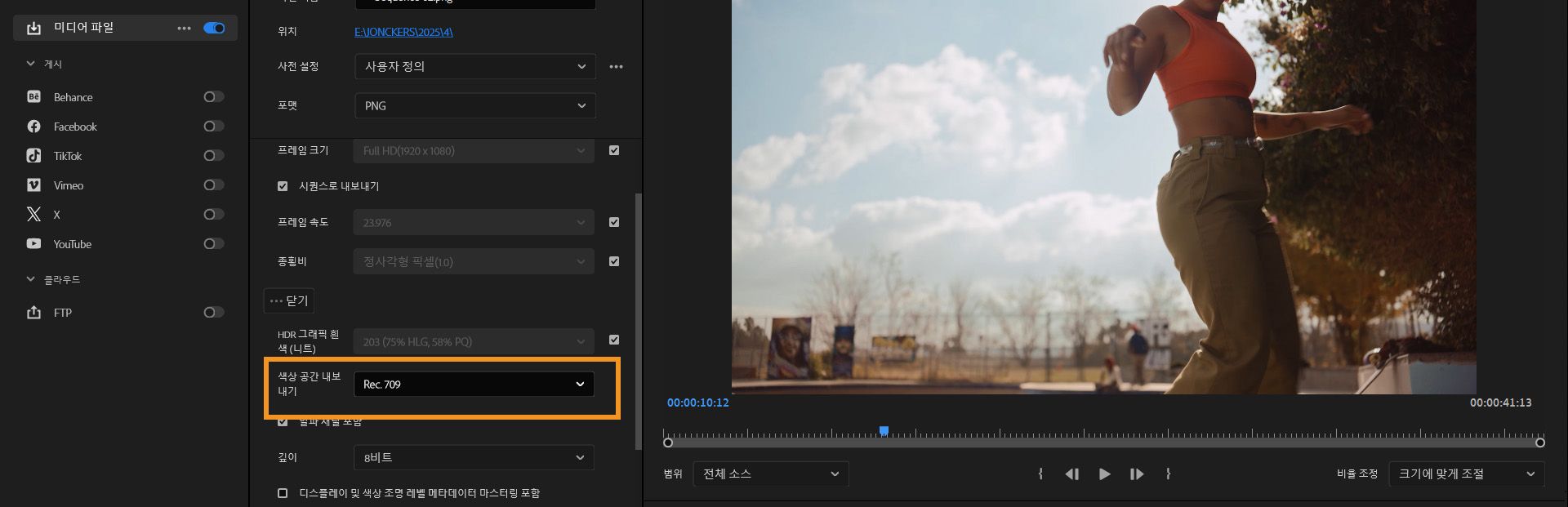This screenshot has height=507, width=1568.
Task: Uncheck the 프레임 크기 match source checkbox
Action: coord(614,150)
